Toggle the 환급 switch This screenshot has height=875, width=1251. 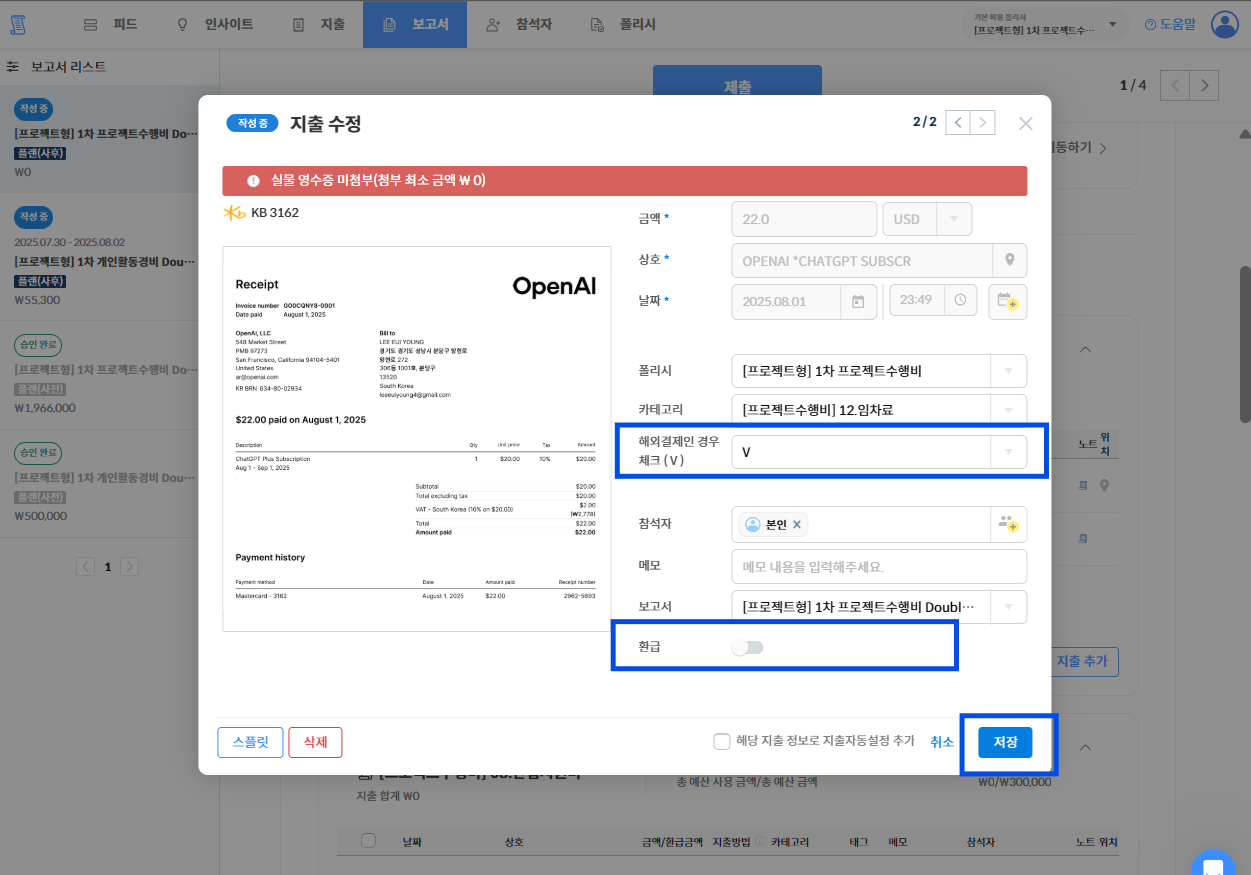pyautogui.click(x=747, y=647)
